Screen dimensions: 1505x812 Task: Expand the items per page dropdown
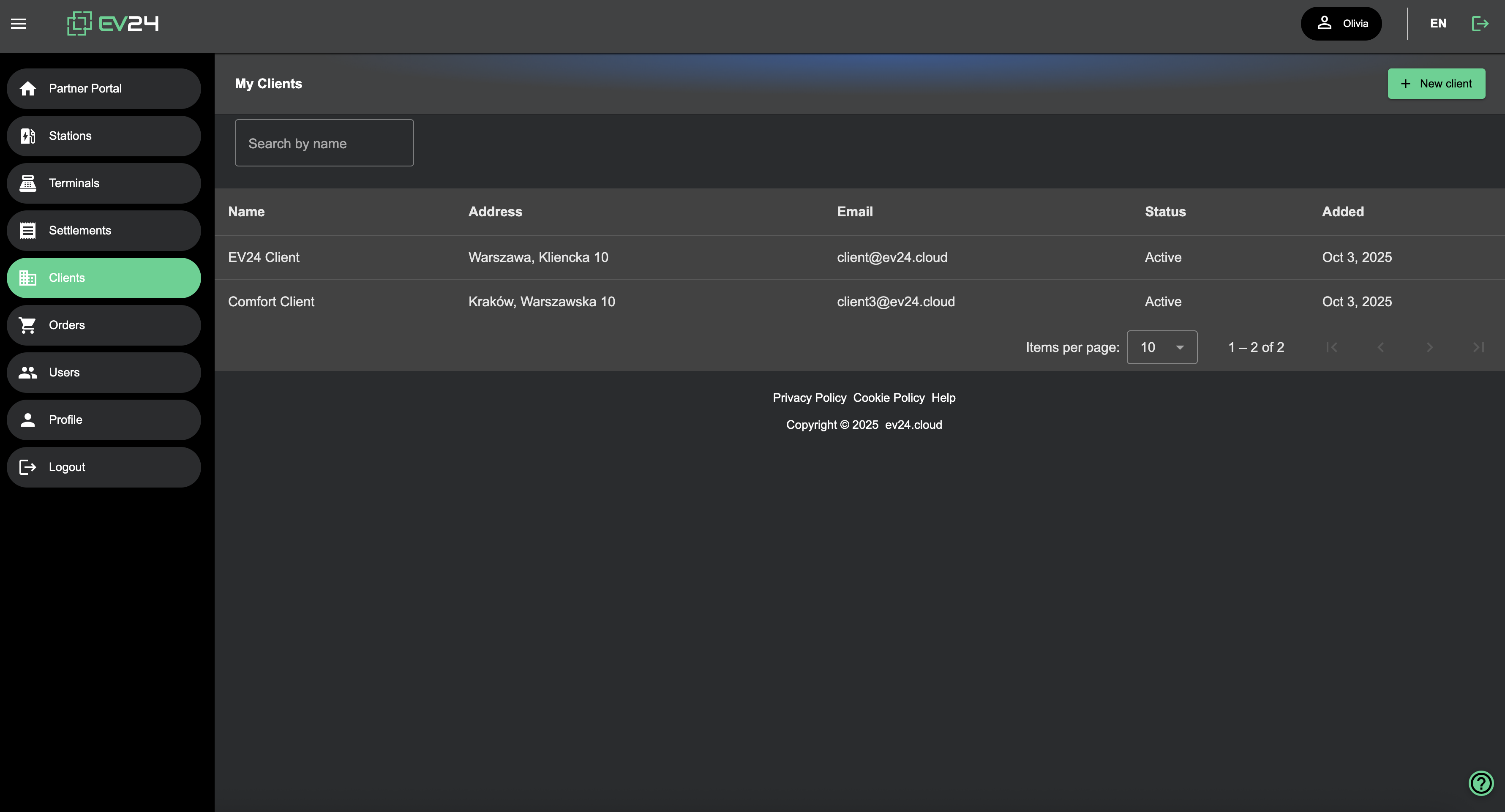1161,347
